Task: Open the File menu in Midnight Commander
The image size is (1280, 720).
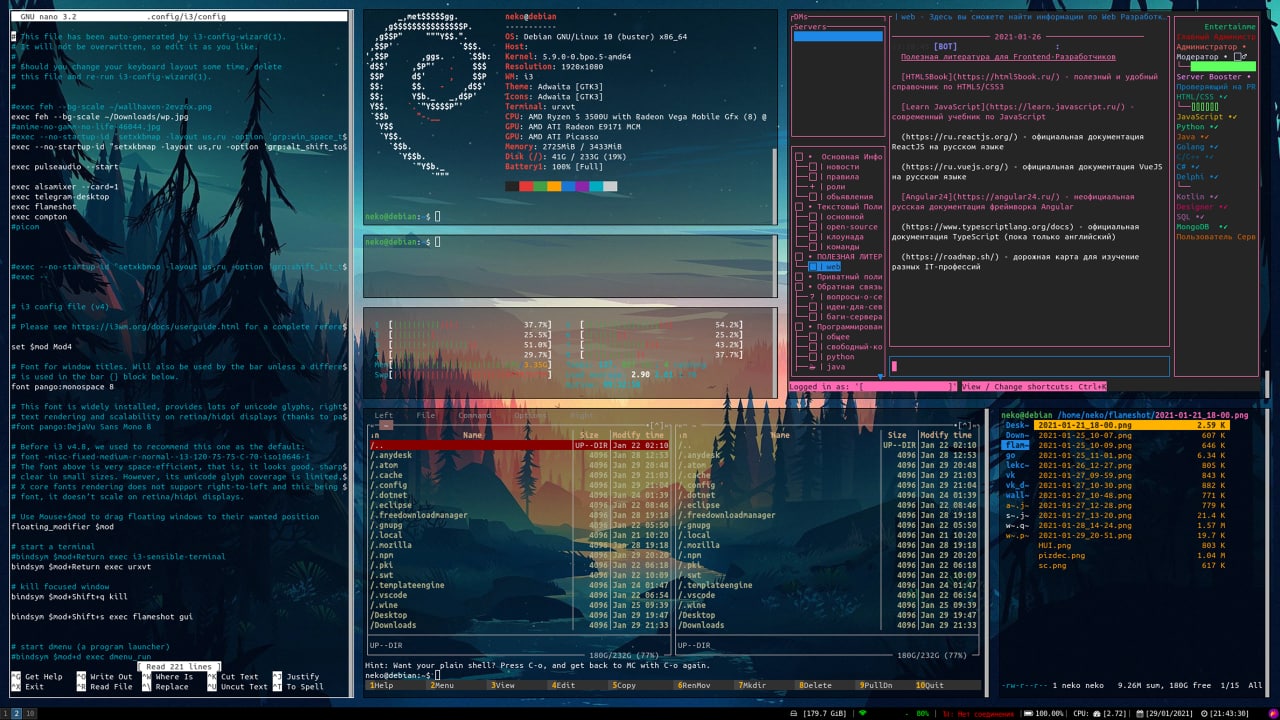Action: pos(426,415)
